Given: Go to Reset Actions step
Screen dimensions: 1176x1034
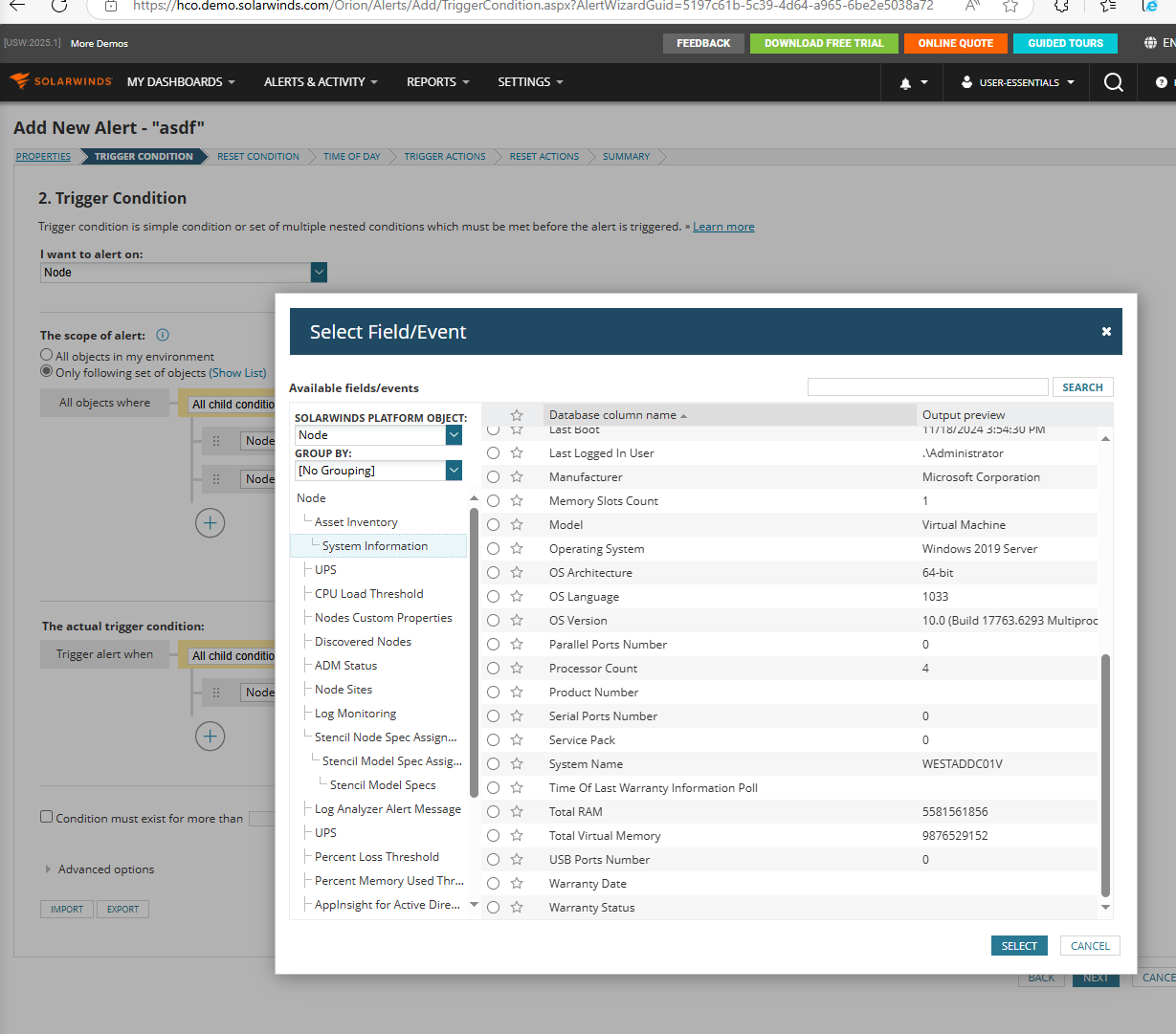Looking at the screenshot, I should 544,156.
